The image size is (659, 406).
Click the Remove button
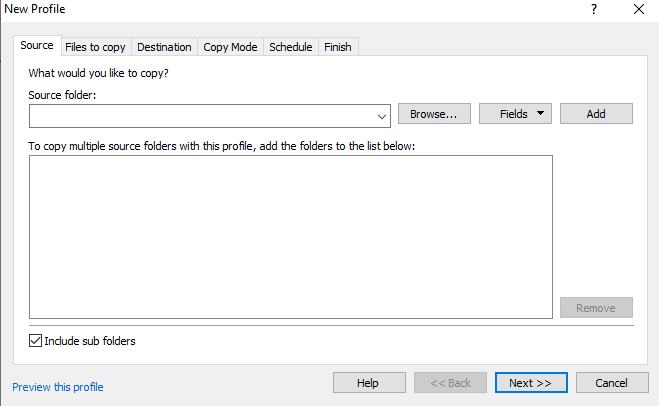[596, 308]
